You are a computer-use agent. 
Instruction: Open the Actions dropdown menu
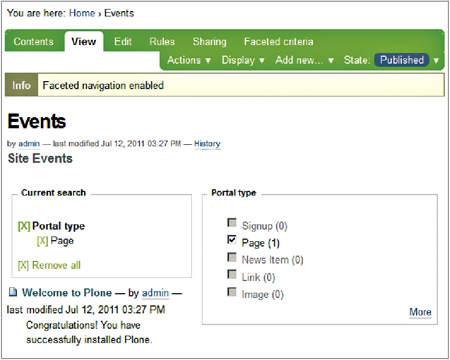189,60
